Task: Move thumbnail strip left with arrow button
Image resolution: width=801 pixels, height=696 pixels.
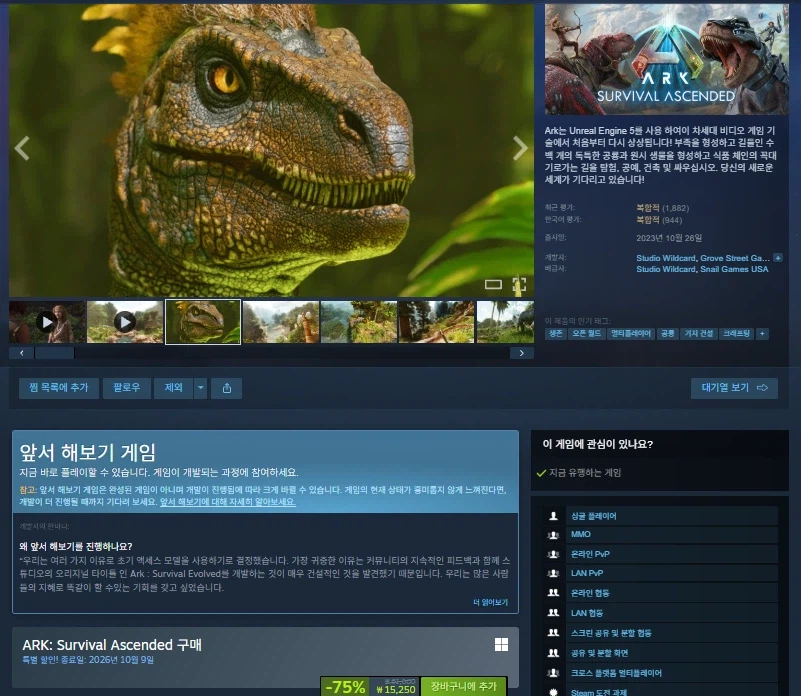Action: click(21, 353)
